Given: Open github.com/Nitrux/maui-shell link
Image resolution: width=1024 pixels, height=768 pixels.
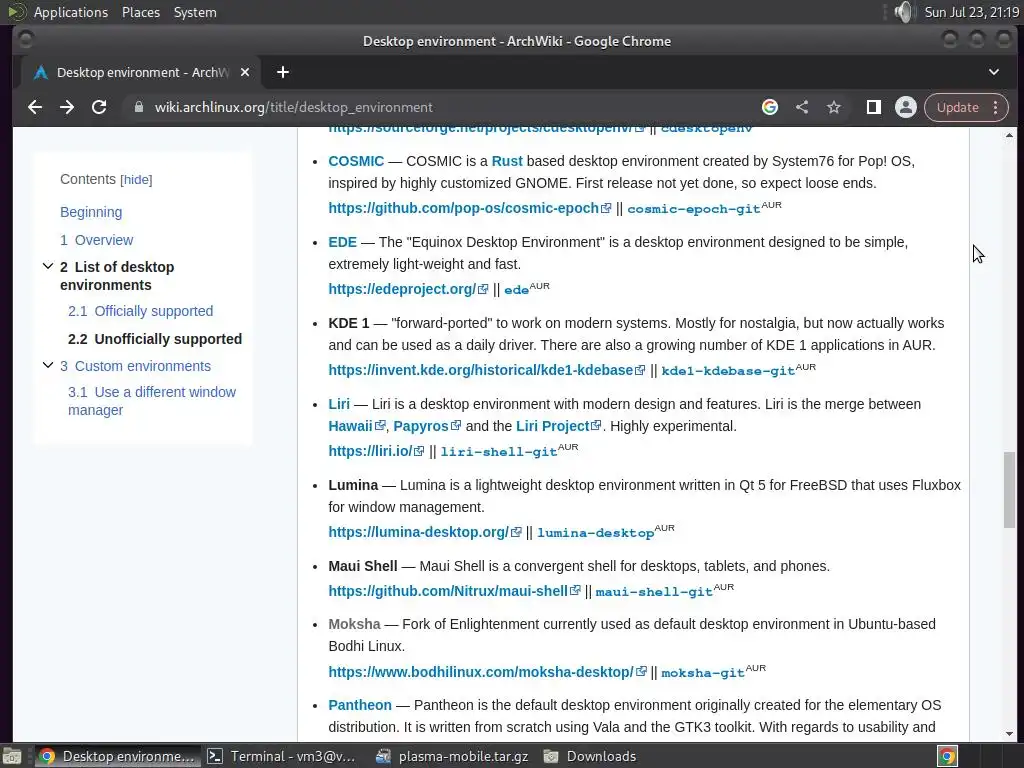Looking at the screenshot, I should (x=454, y=591).
